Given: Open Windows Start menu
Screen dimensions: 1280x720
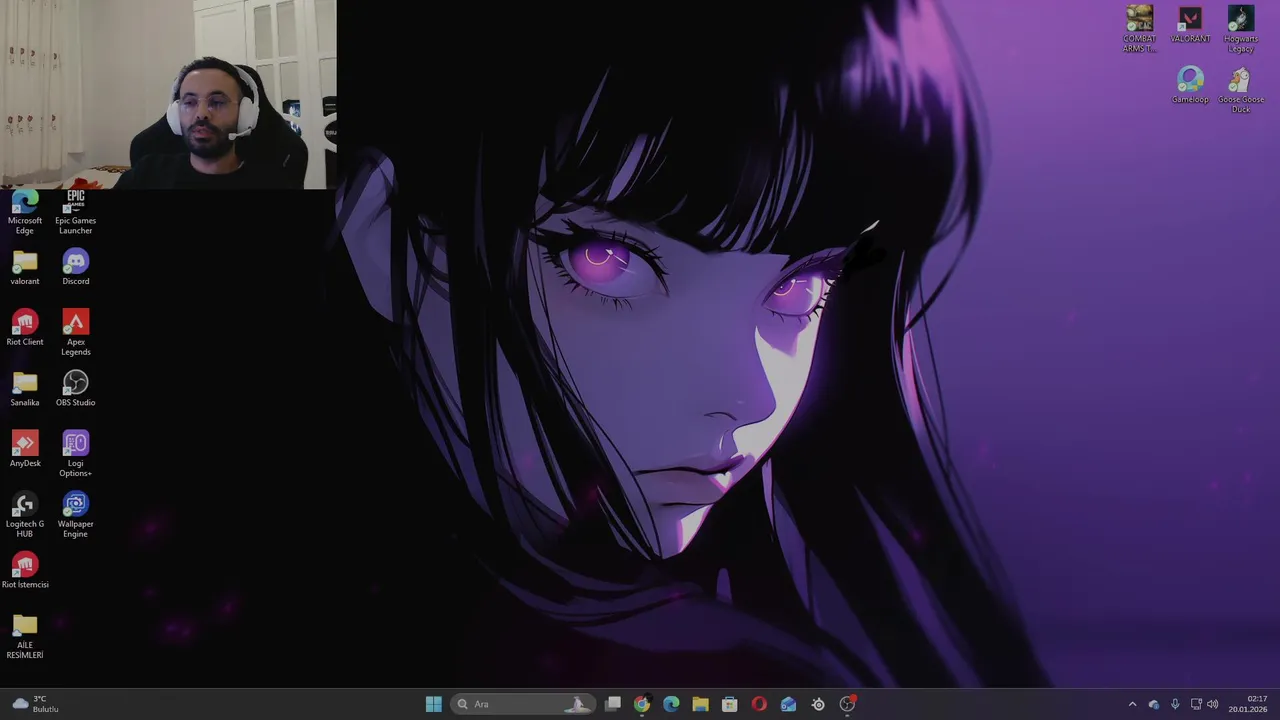Looking at the screenshot, I should coord(434,704).
